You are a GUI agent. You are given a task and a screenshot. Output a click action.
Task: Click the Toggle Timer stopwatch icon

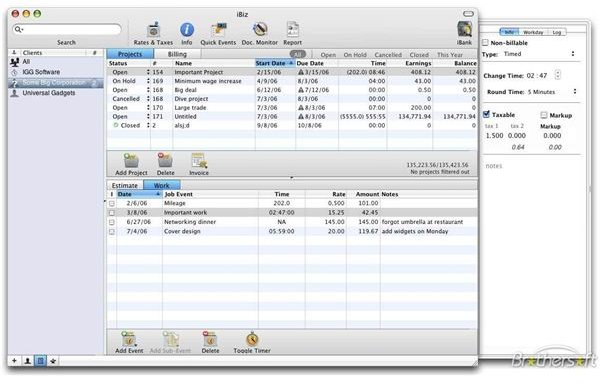[x=252, y=339]
